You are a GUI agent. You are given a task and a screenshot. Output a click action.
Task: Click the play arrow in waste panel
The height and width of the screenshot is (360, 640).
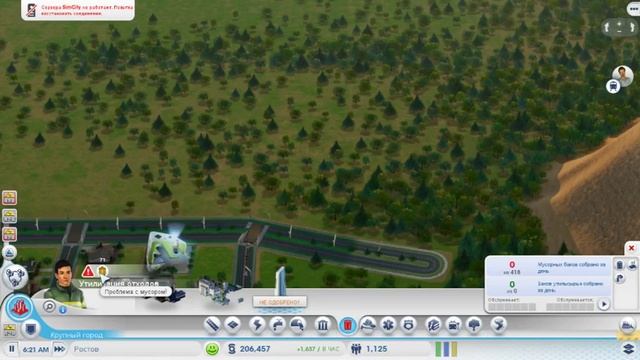click(604, 304)
